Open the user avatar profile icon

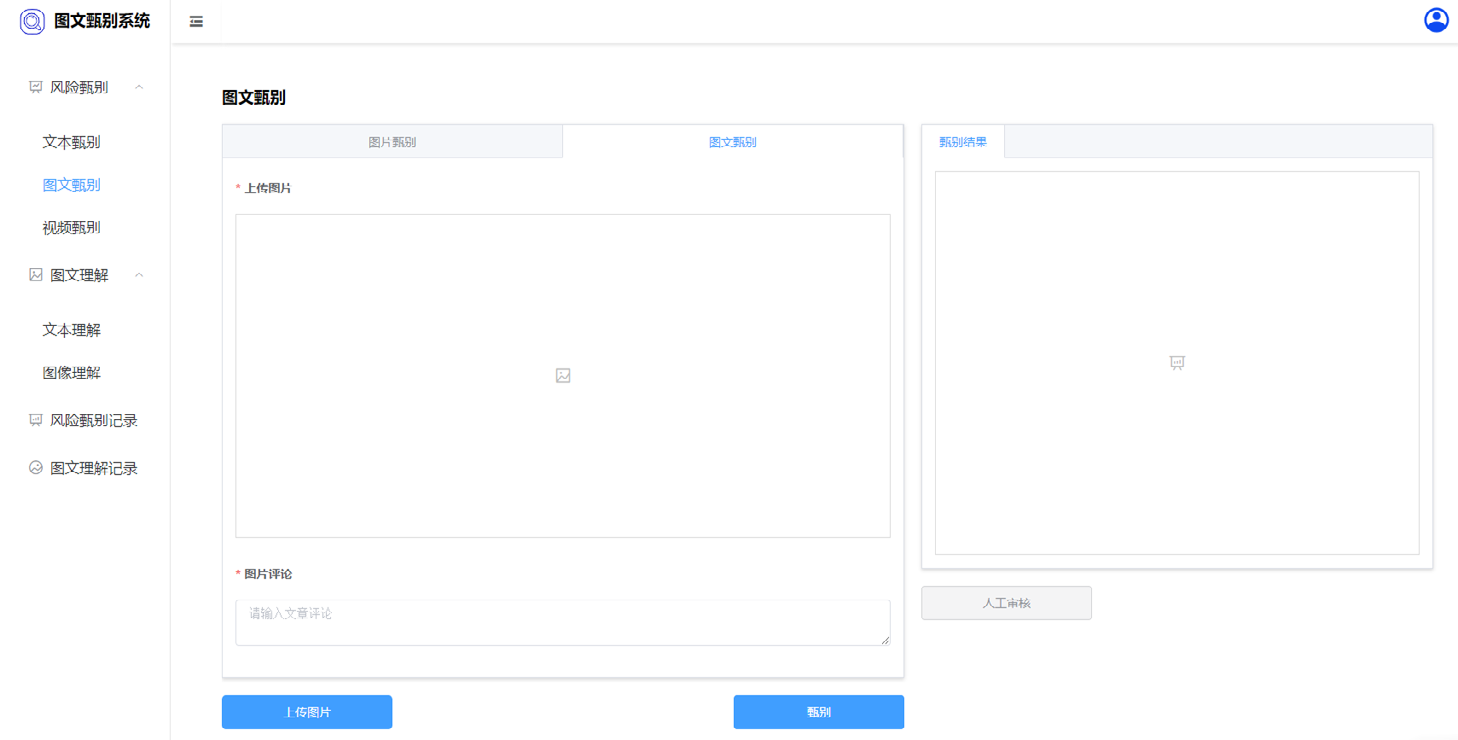(x=1436, y=20)
